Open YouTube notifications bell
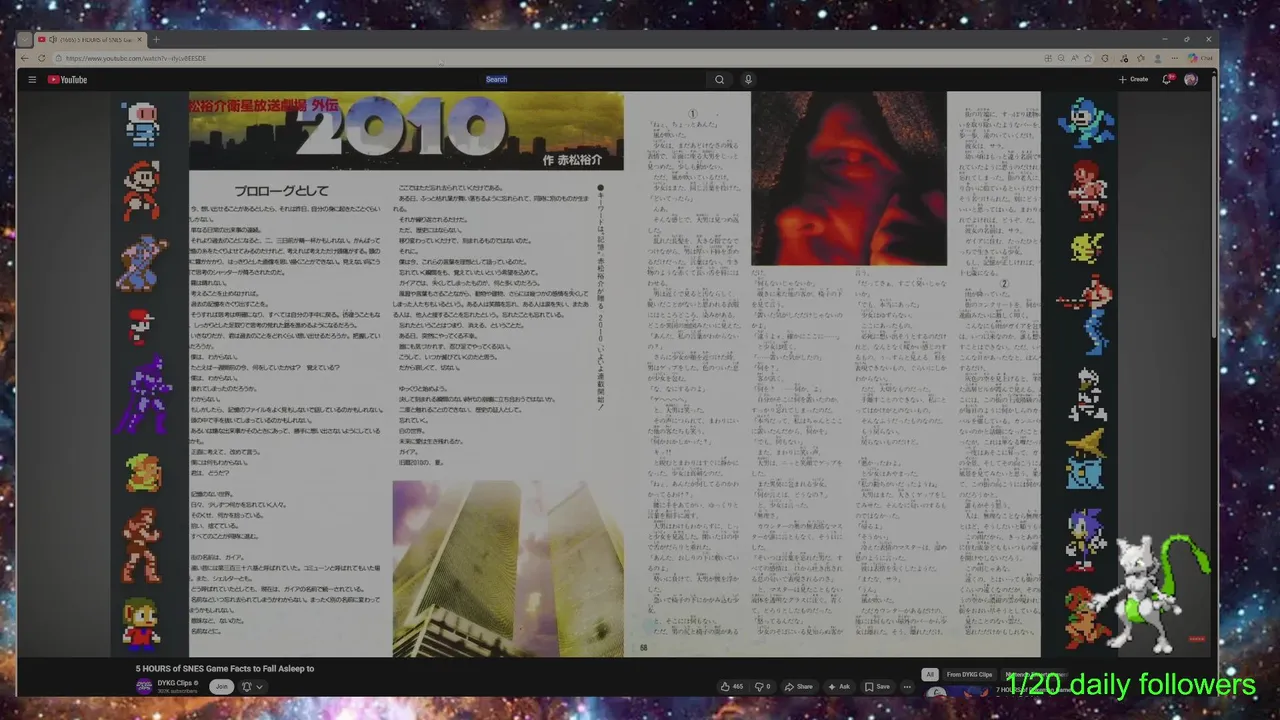 [1167, 79]
